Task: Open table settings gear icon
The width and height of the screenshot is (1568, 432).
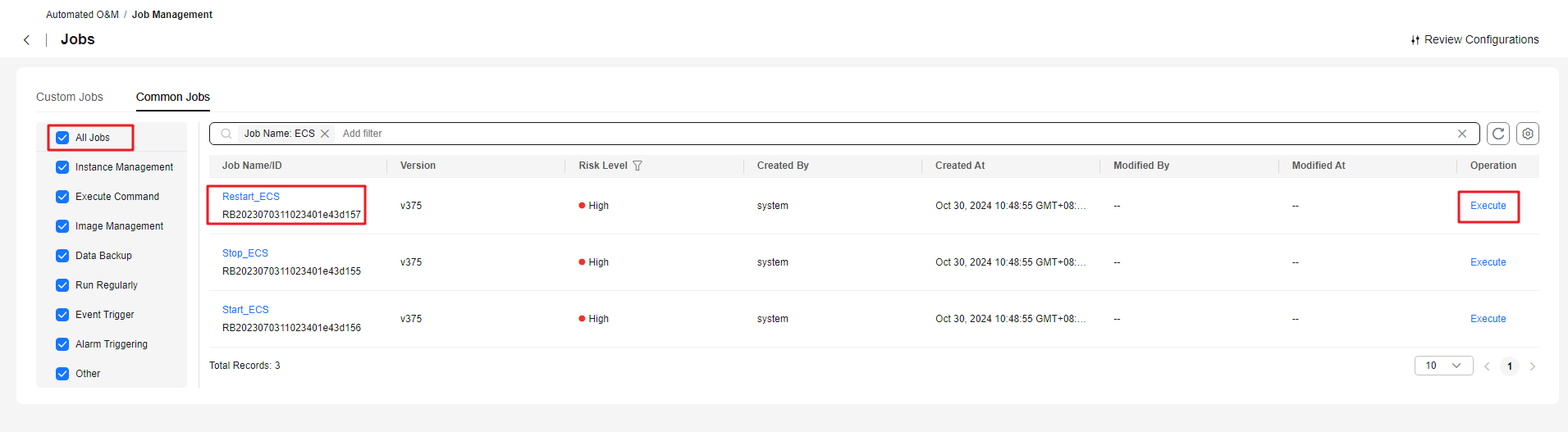Action: point(1528,134)
